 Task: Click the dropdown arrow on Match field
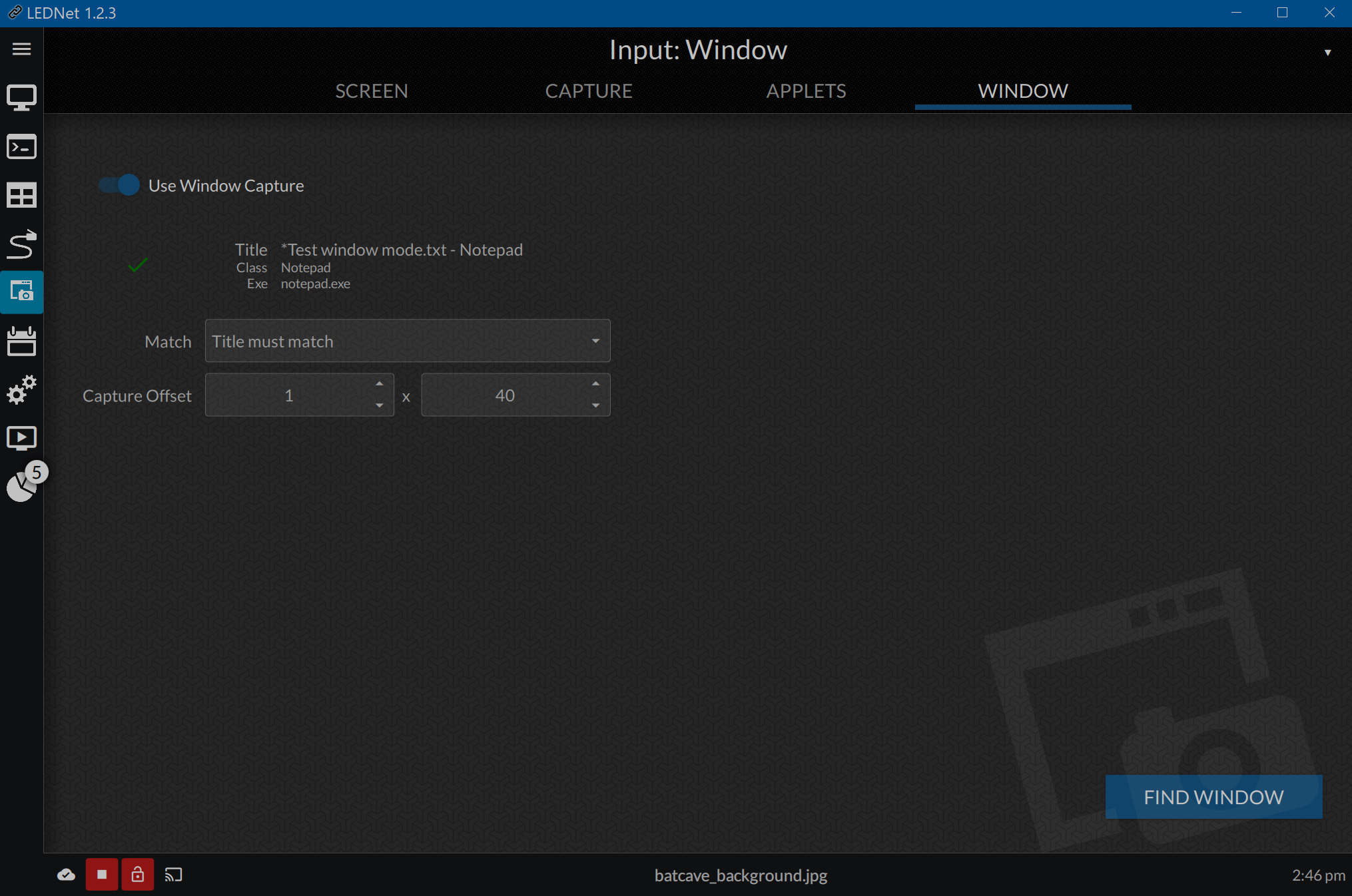[x=596, y=341]
